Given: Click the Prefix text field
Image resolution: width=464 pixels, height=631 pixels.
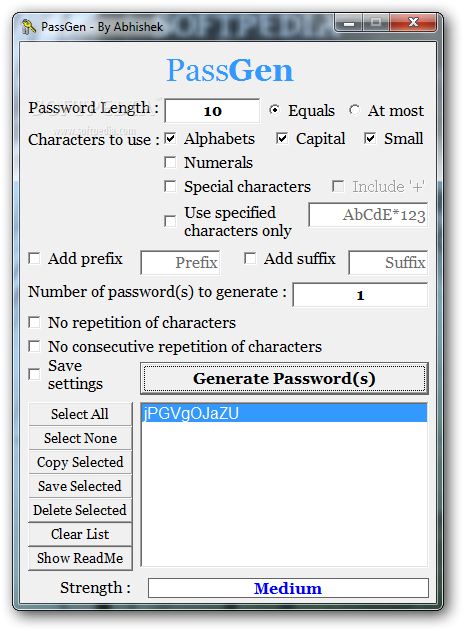Looking at the screenshot, I should pyautogui.click(x=180, y=263).
